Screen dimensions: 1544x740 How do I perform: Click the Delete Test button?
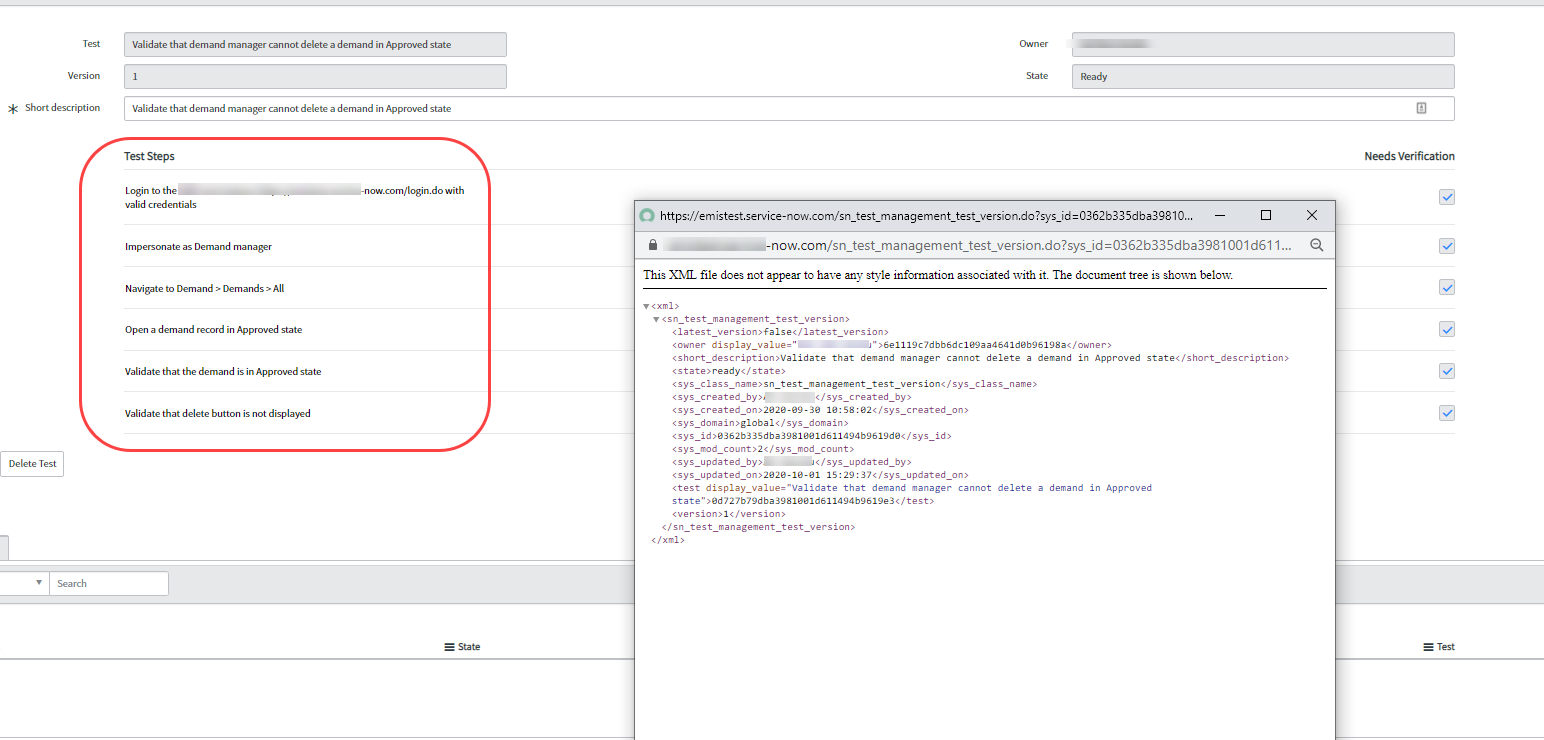(32, 464)
